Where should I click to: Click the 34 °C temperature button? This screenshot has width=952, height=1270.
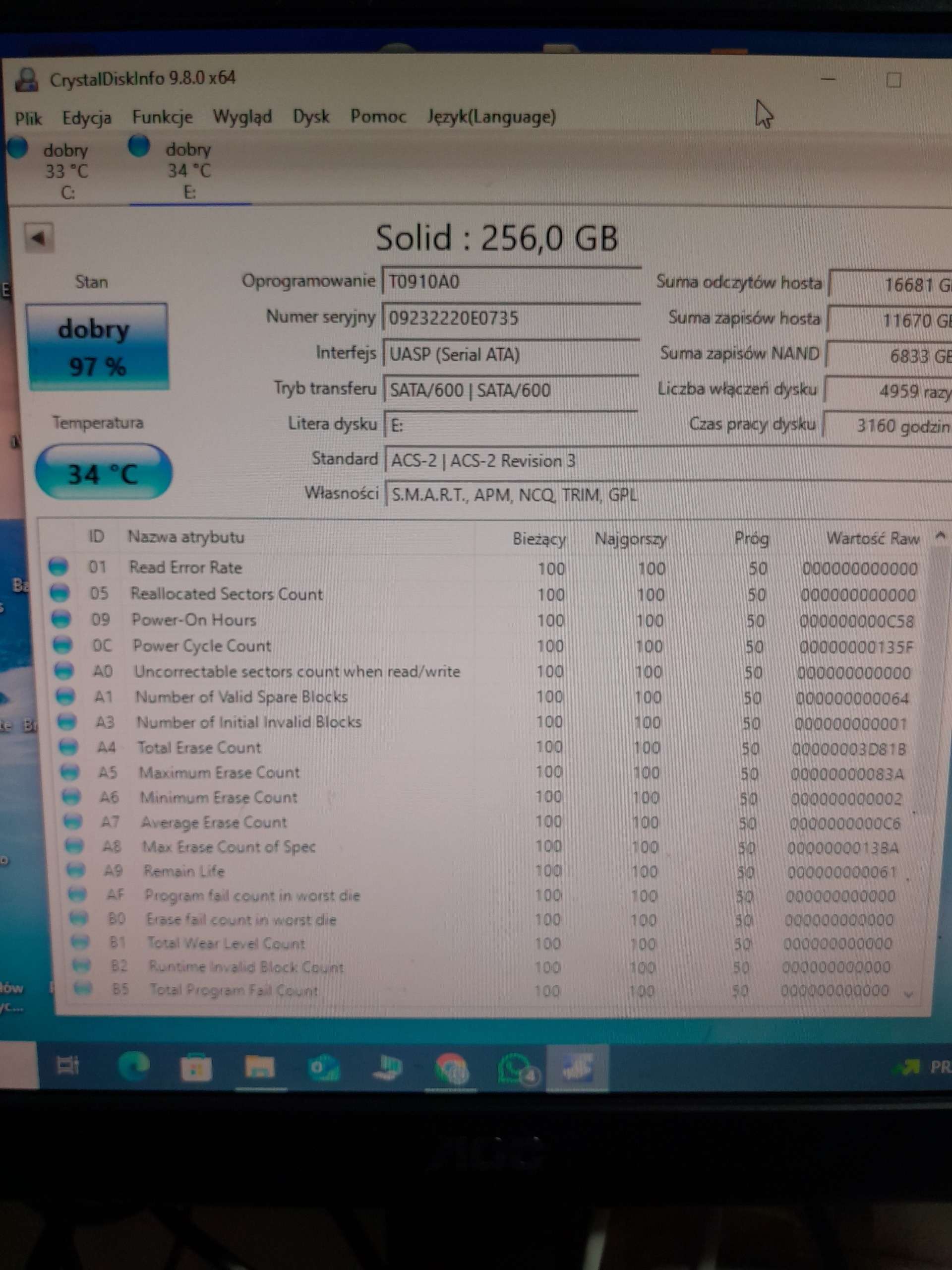[103, 472]
